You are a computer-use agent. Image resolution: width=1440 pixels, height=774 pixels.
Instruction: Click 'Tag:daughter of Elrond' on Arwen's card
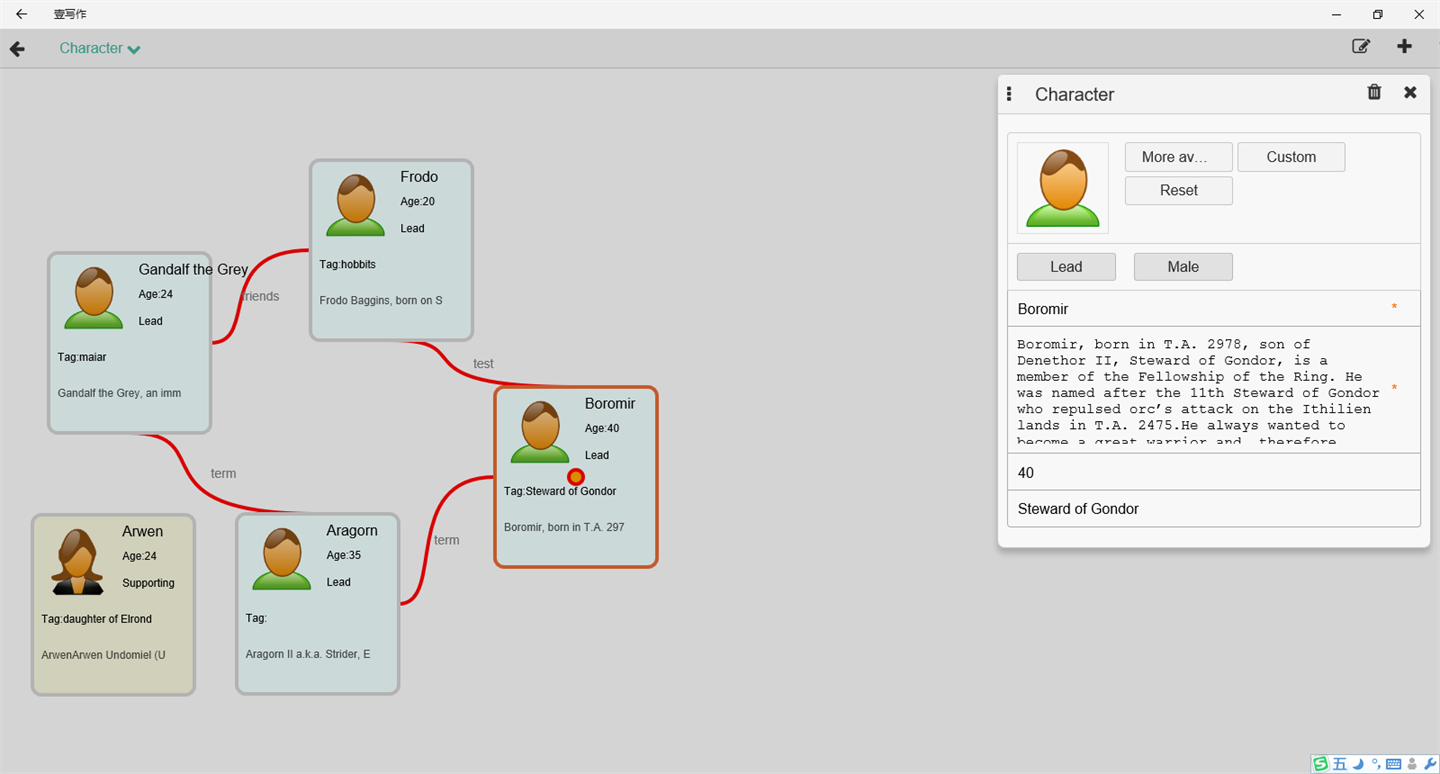tap(97, 619)
